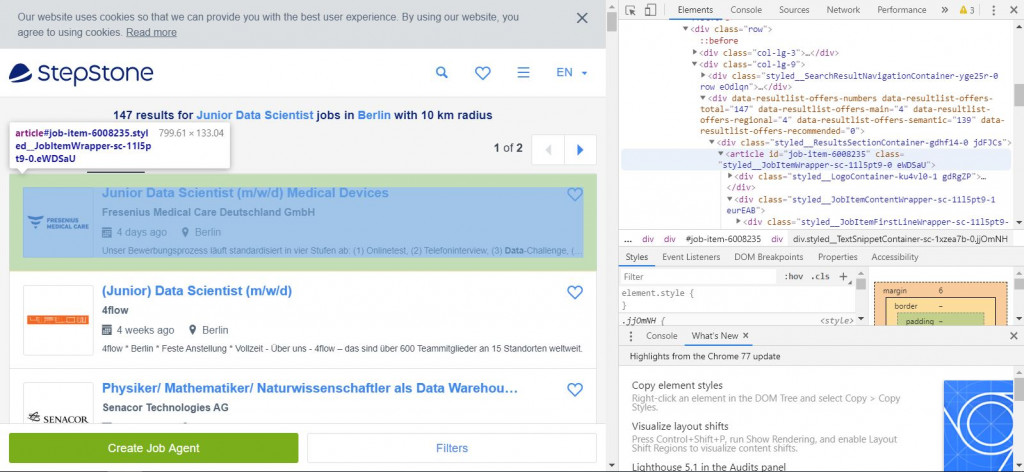
Task: Switch to the Performance DevTools tab
Action: 901,10
